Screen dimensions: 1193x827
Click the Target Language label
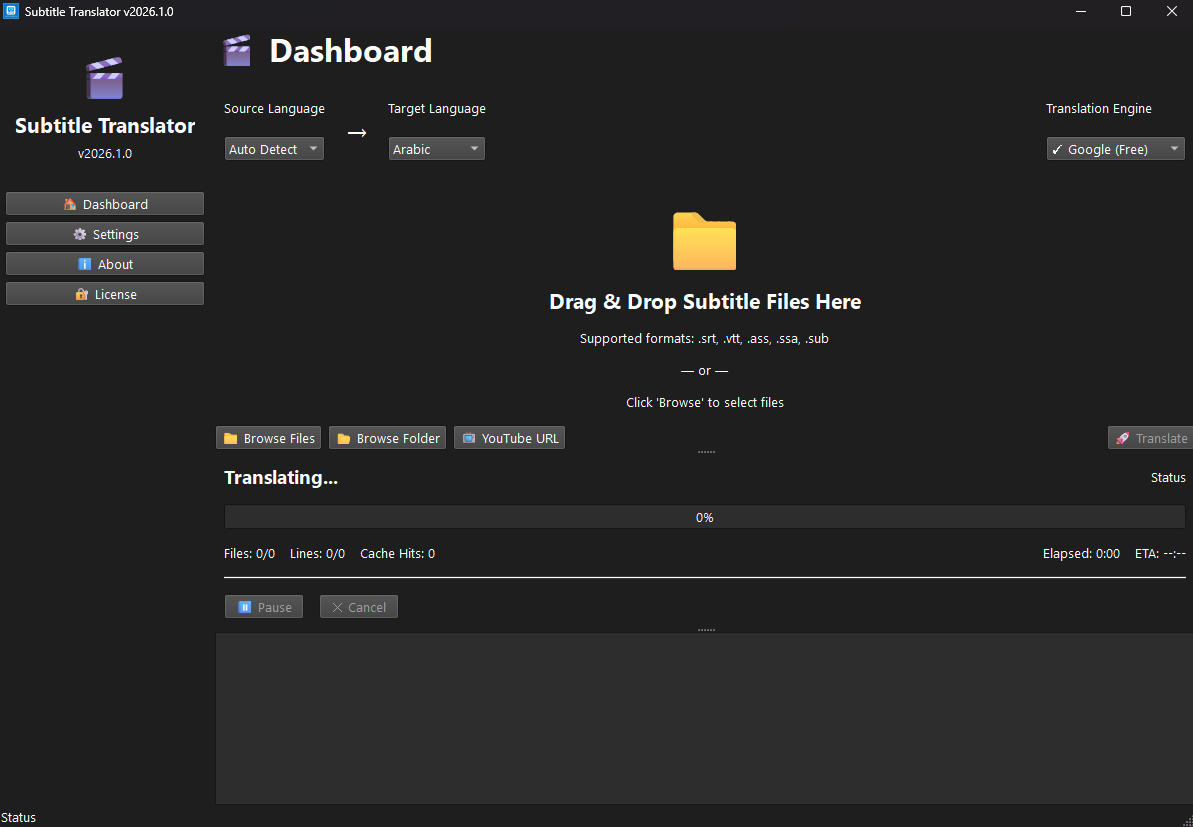click(x=437, y=109)
